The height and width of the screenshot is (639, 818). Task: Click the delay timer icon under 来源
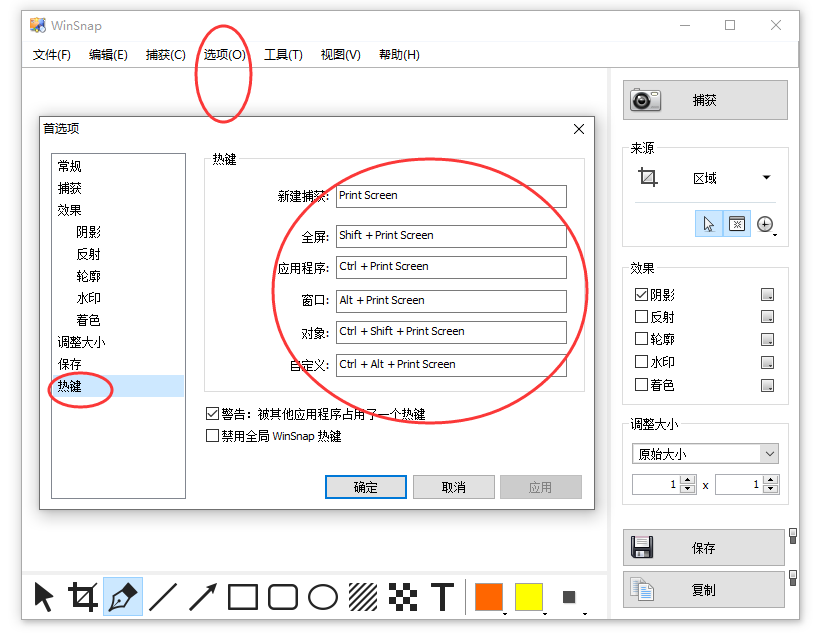click(765, 224)
